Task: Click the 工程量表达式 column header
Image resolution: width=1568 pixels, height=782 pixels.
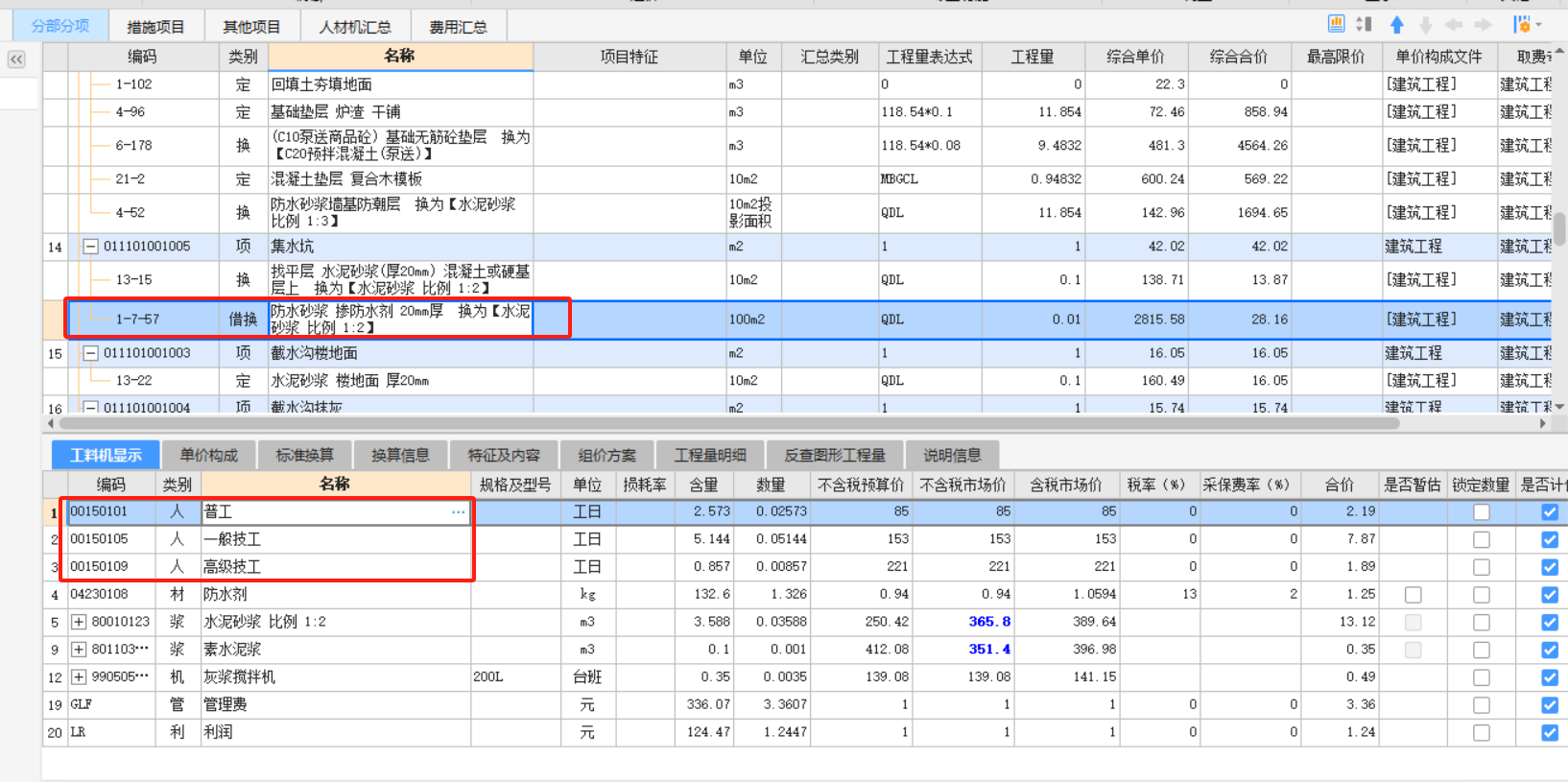Action: (930, 57)
